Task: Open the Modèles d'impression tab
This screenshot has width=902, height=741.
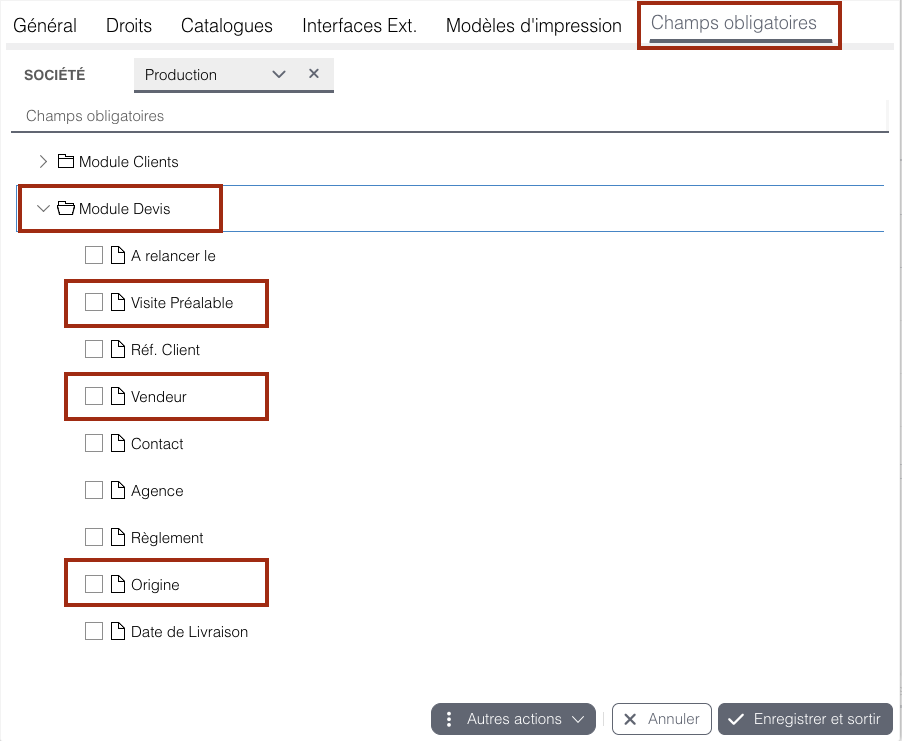Action: click(534, 25)
